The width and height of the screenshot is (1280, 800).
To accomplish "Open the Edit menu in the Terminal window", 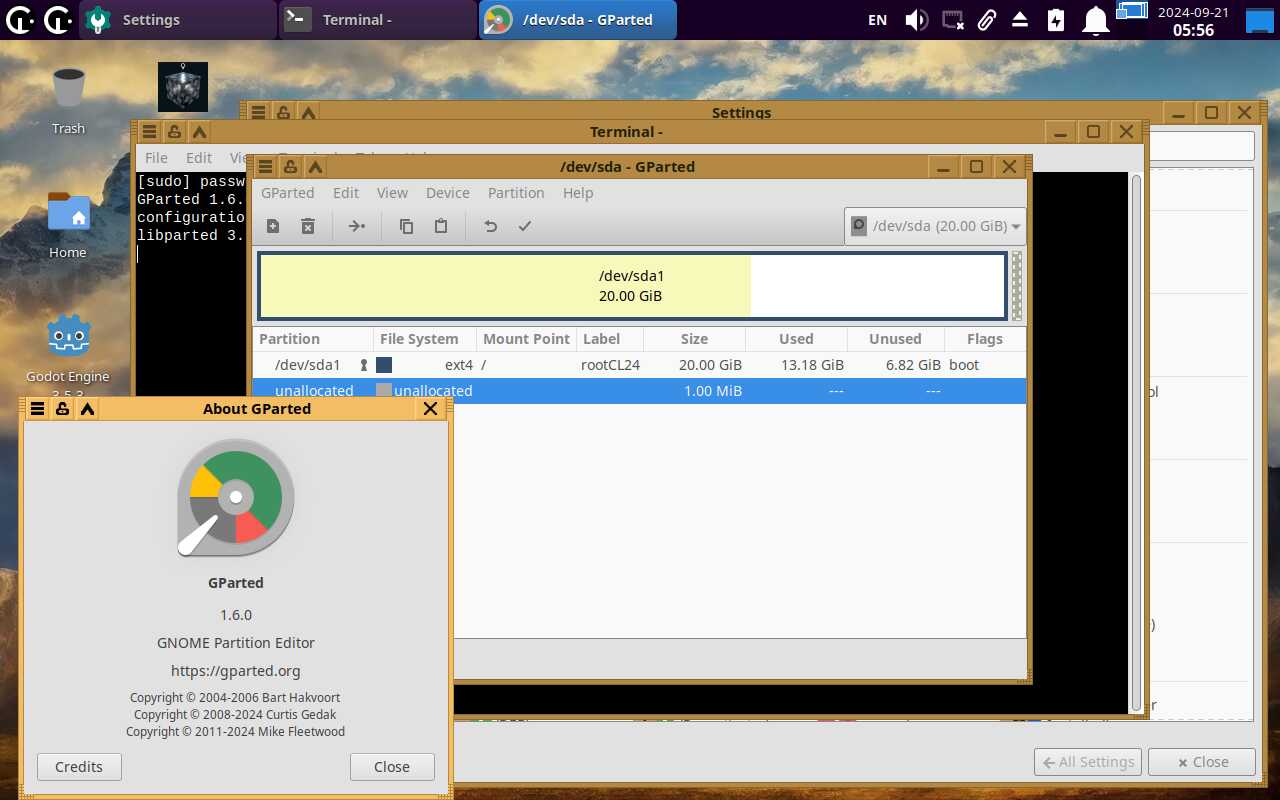I will (x=199, y=158).
